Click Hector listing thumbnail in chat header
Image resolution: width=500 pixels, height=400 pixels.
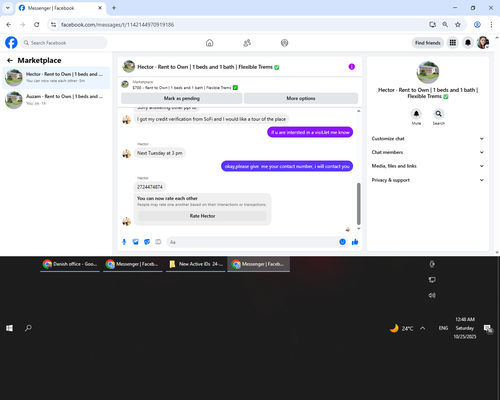[129, 67]
